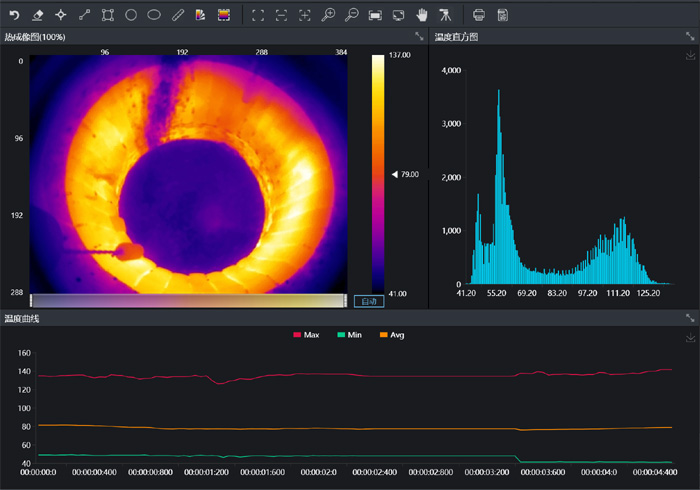Click the undo arrow icon

pyautogui.click(x=14, y=15)
